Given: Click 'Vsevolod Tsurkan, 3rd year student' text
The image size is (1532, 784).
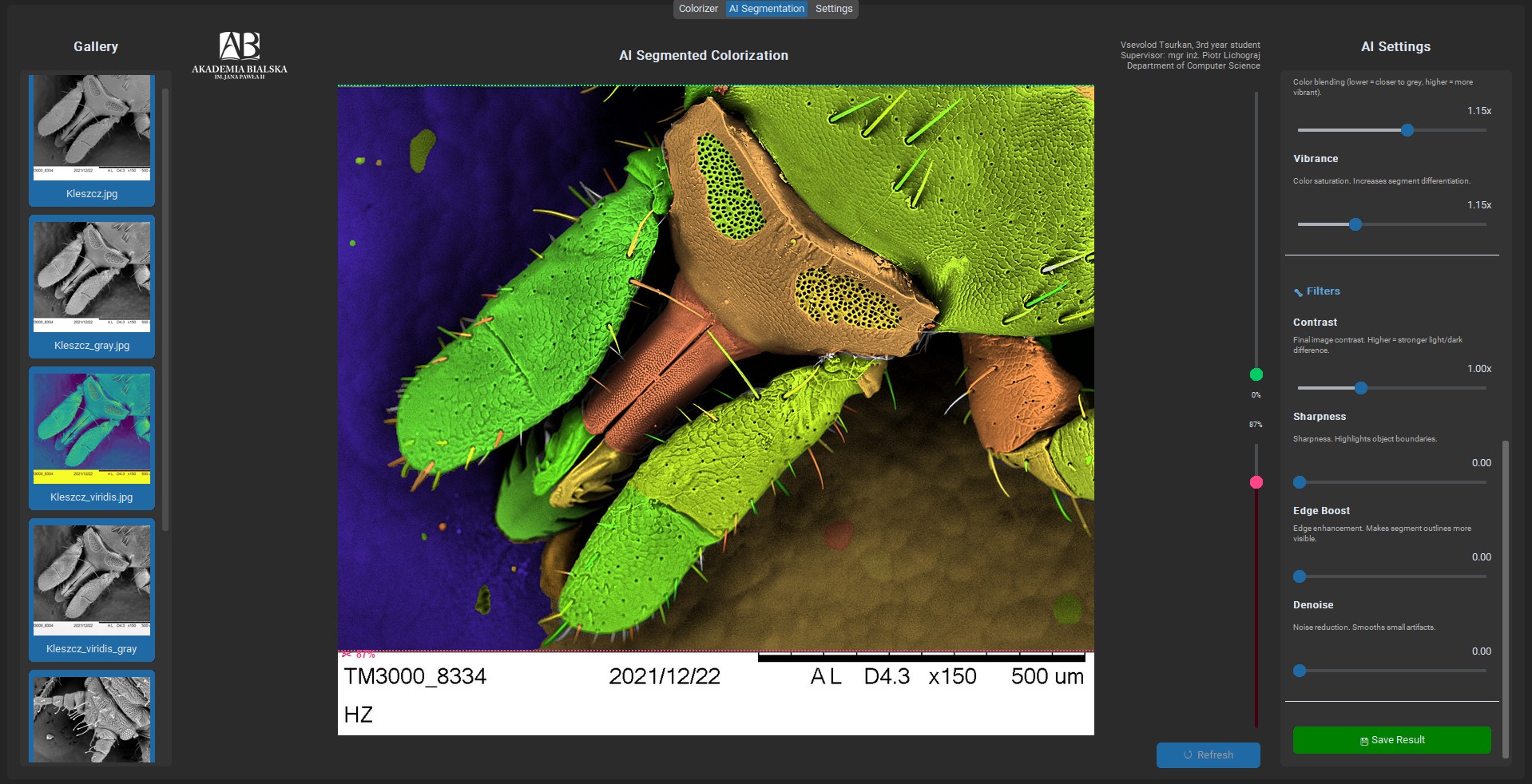Looking at the screenshot, I should coord(1190,45).
